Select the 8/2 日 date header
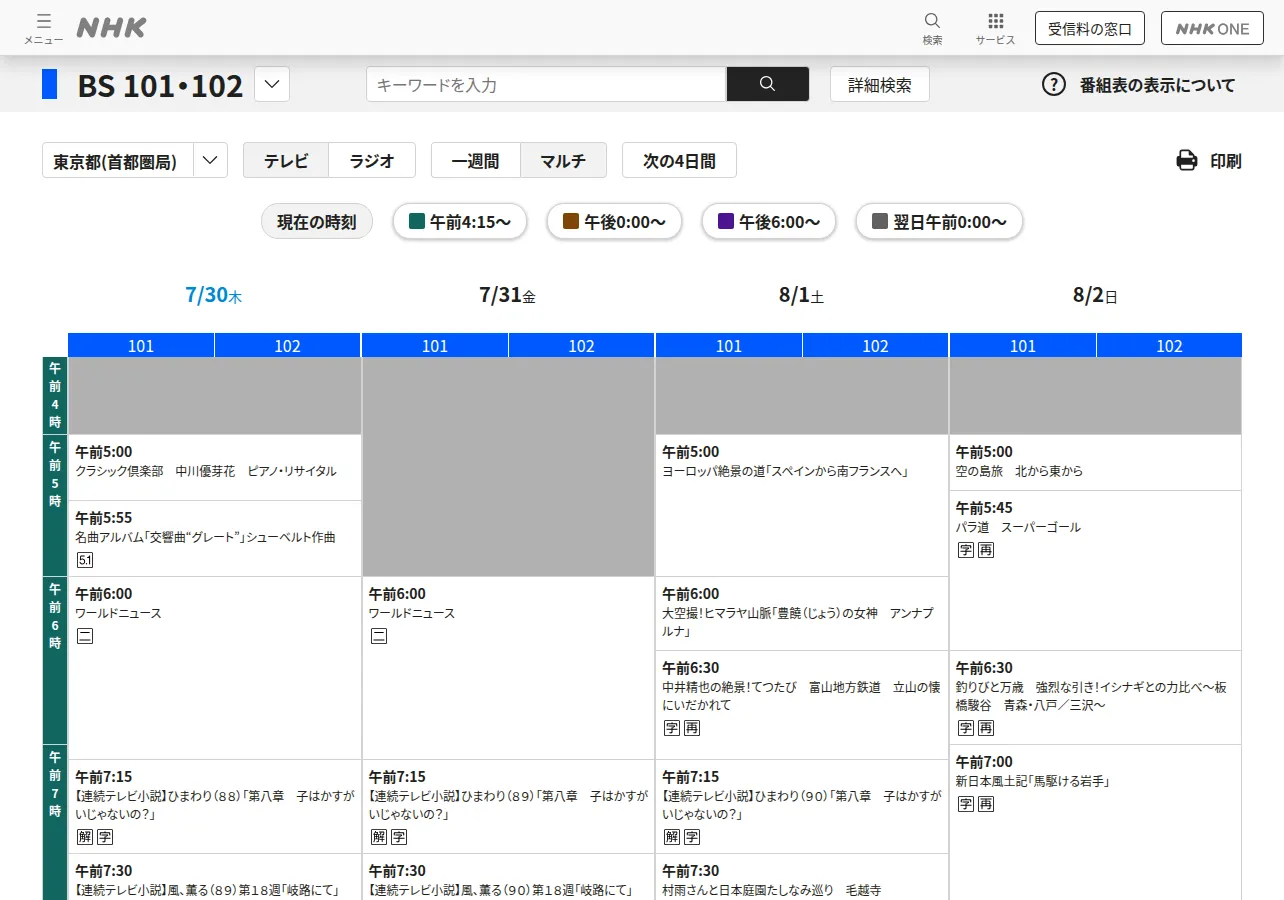Image resolution: width=1284 pixels, height=900 pixels. click(1095, 295)
